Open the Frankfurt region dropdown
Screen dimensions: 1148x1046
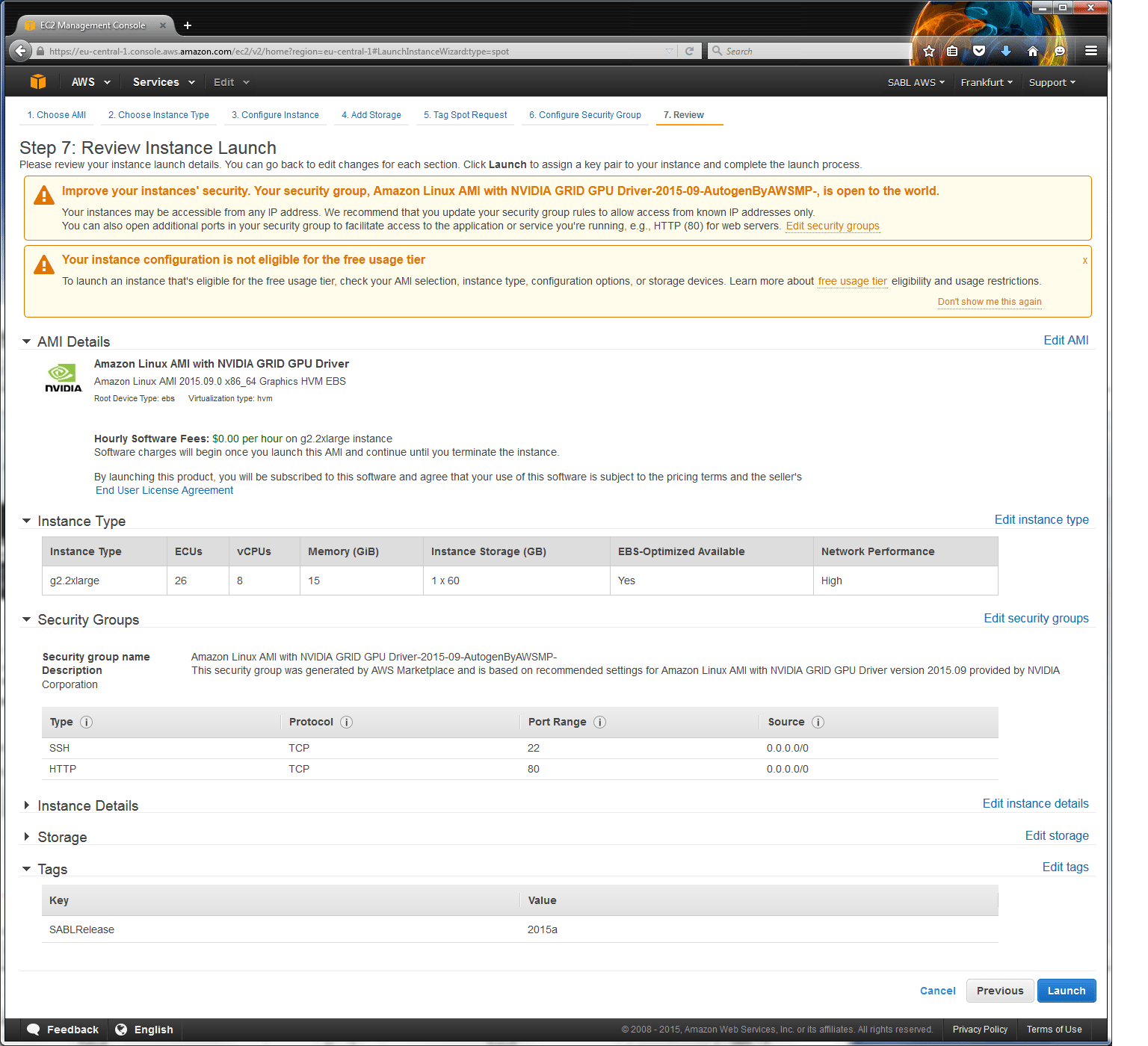point(986,81)
